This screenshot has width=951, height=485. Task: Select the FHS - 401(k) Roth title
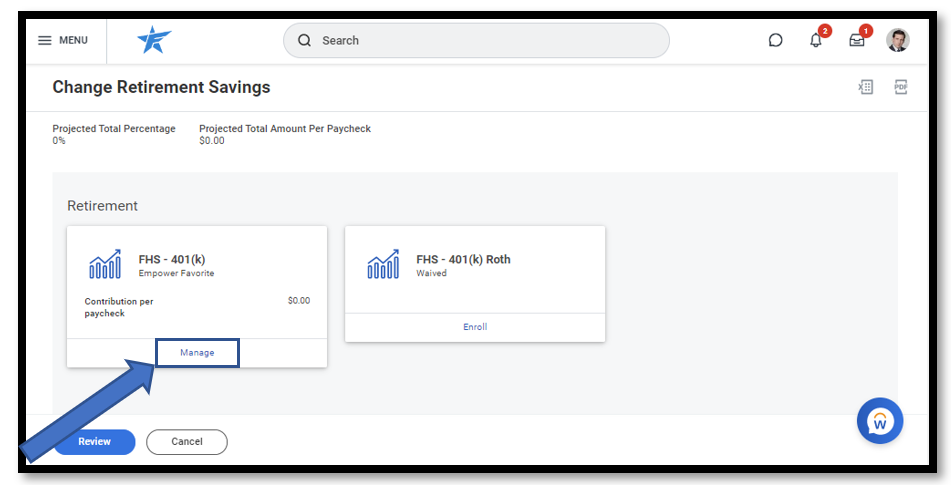(x=463, y=259)
